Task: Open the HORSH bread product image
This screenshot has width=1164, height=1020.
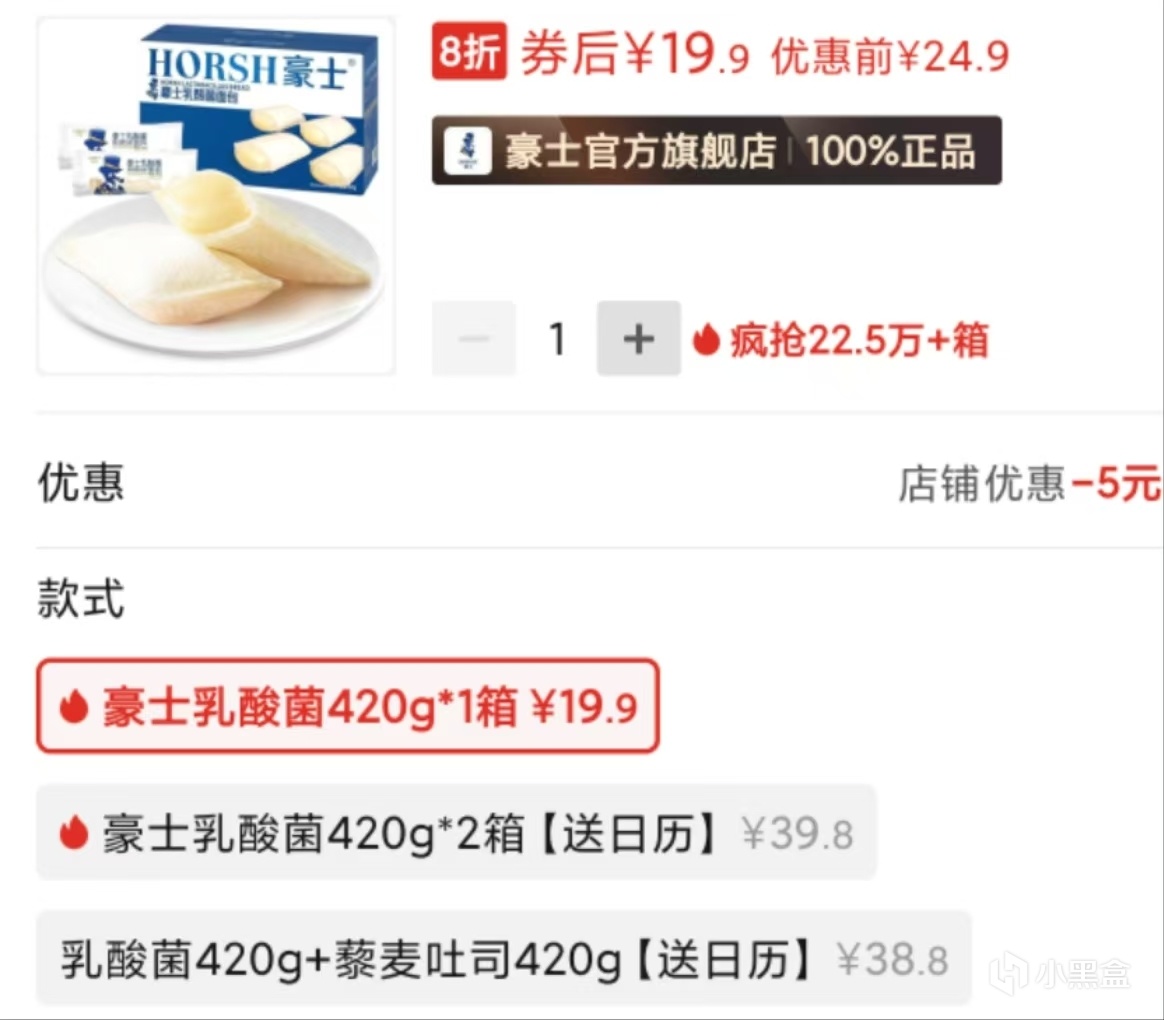Action: coord(215,196)
